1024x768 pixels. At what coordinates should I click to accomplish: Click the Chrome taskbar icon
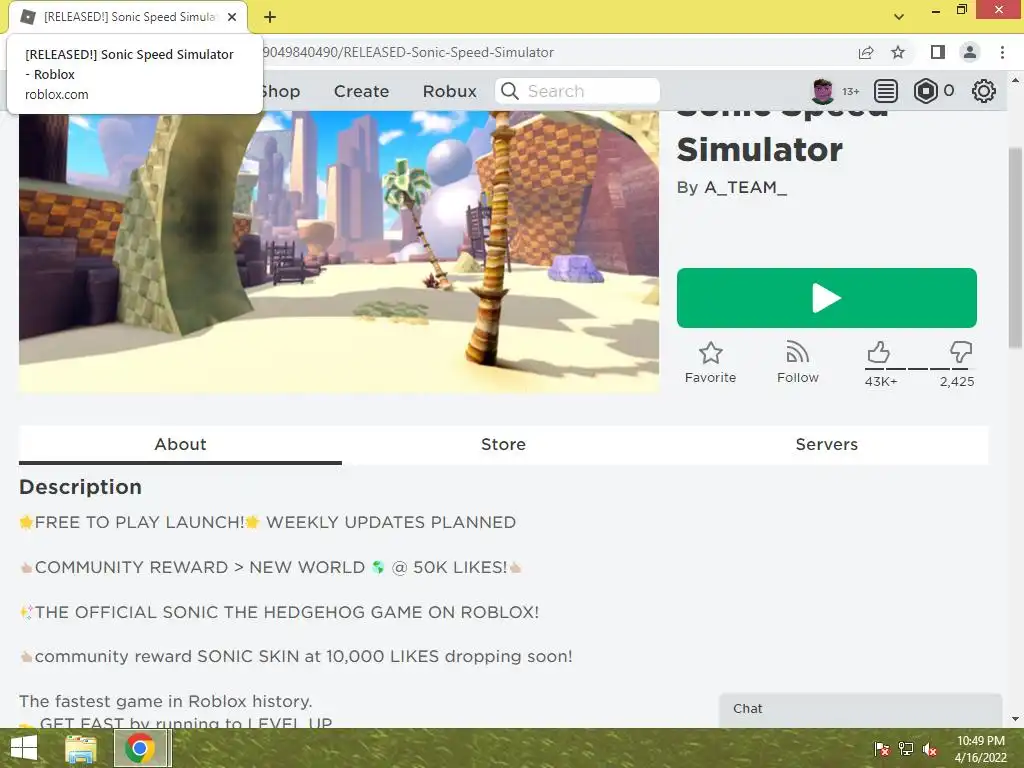pos(140,748)
